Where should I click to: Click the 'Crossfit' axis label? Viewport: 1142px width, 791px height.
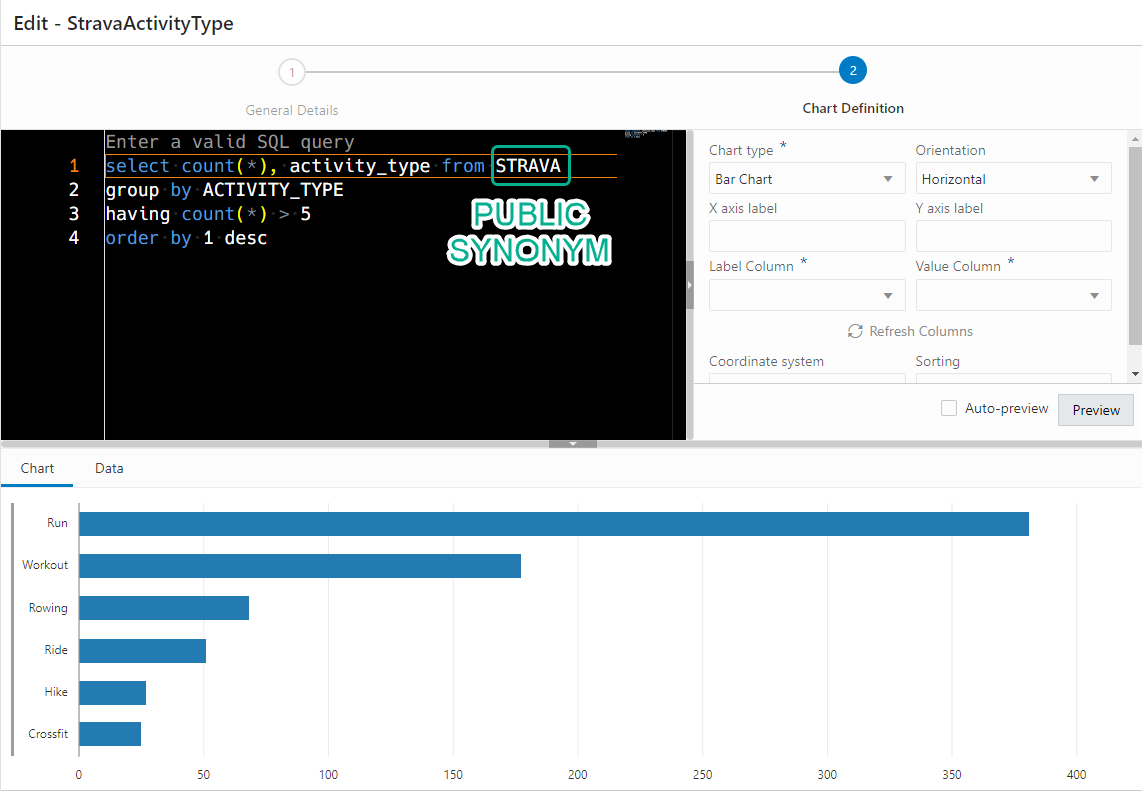48,734
